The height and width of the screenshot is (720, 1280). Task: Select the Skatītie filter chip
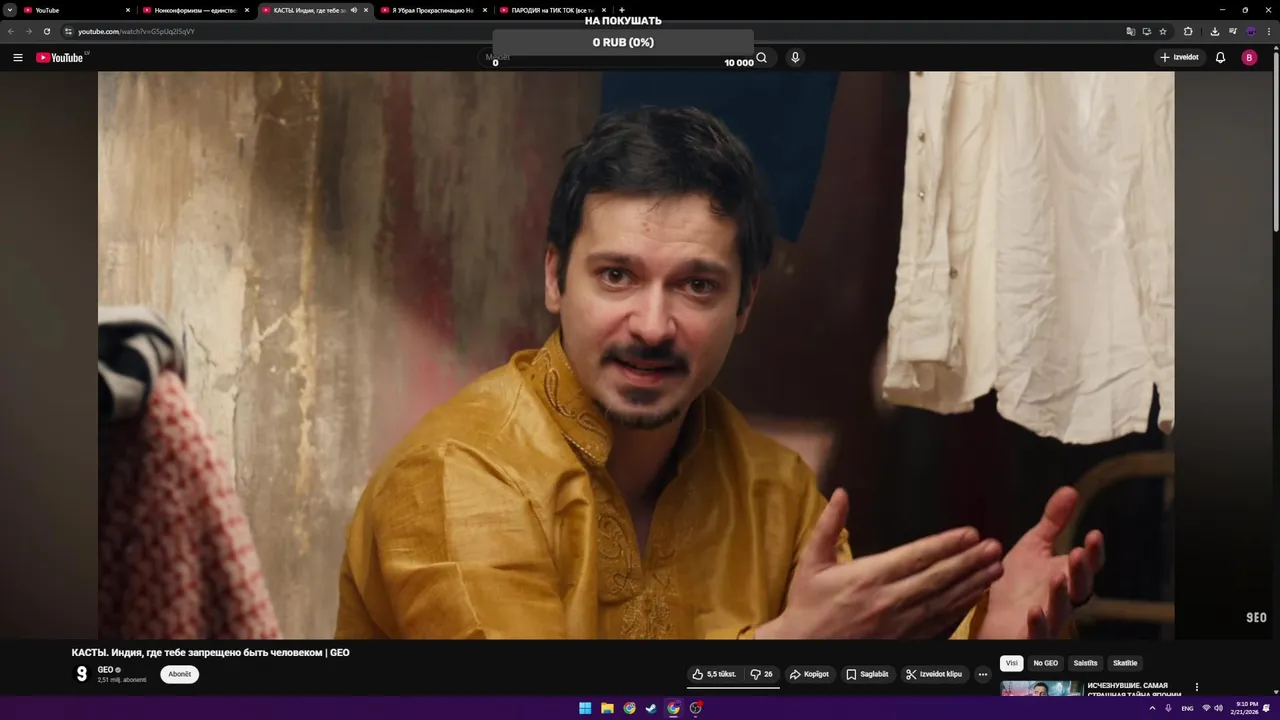1125,663
